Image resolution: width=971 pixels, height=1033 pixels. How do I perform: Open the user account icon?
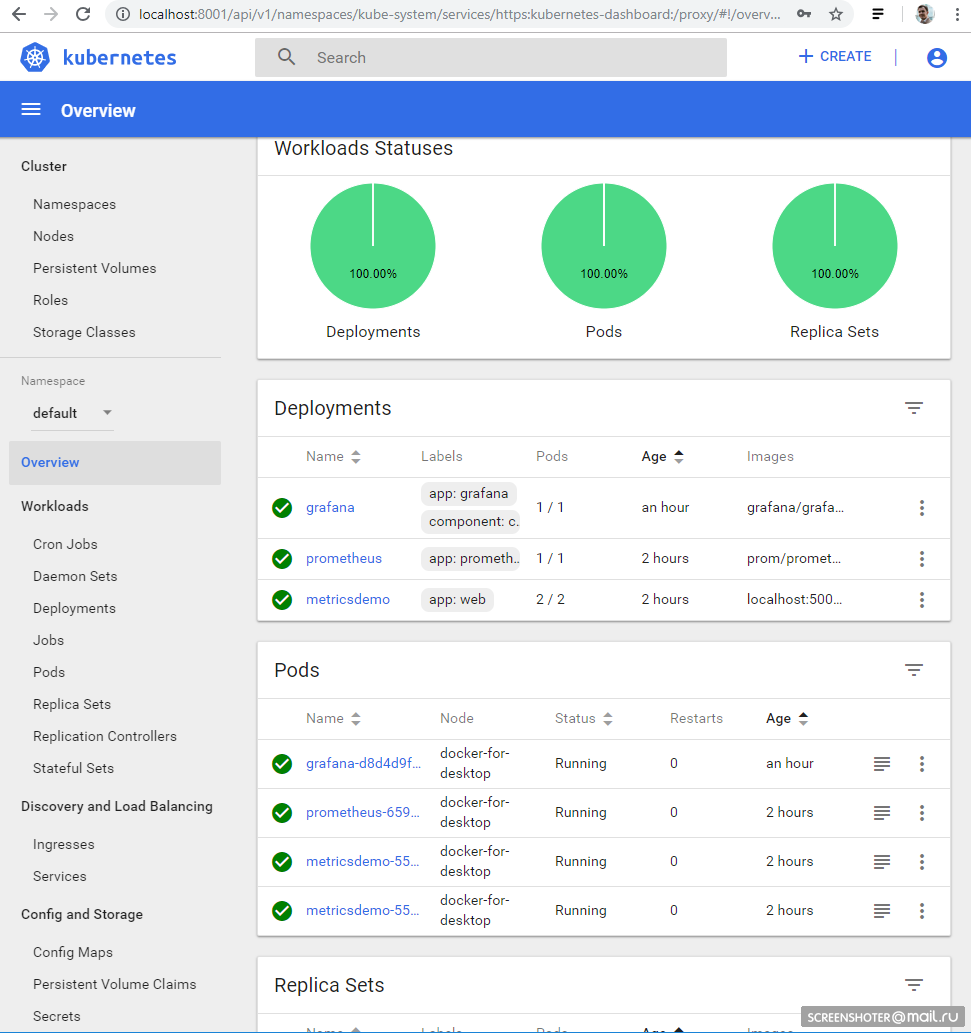click(x=936, y=57)
